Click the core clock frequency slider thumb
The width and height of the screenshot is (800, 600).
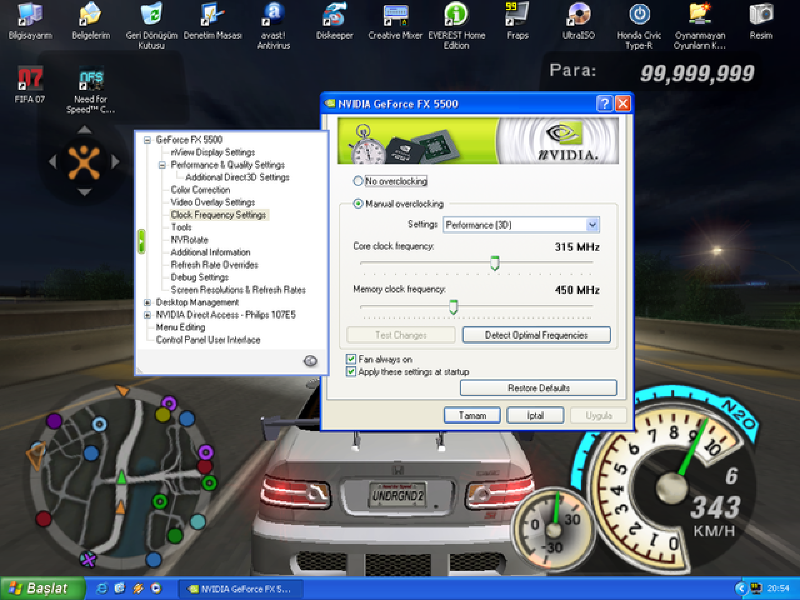pos(494,263)
